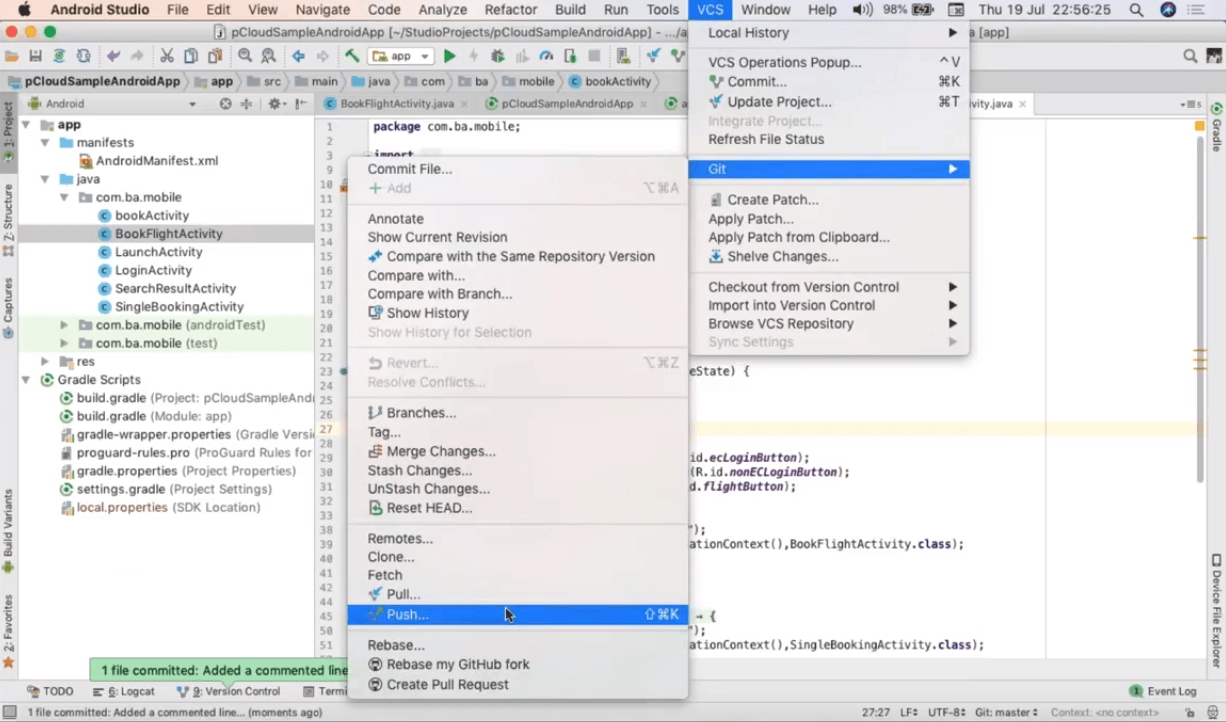The image size is (1226, 722).
Task: Select Pull... in Git submenu
Action: 518,594
